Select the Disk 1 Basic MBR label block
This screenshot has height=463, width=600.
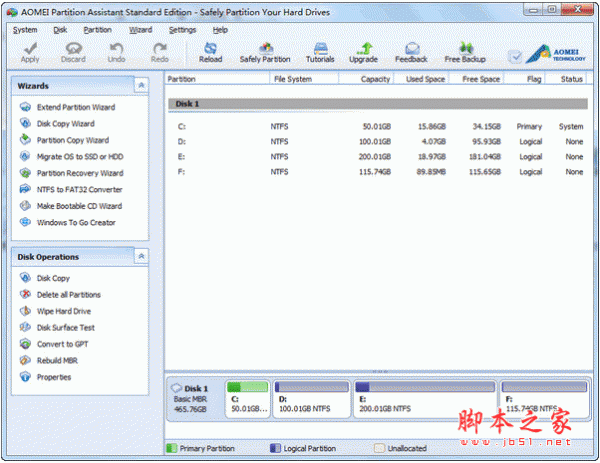click(x=195, y=399)
